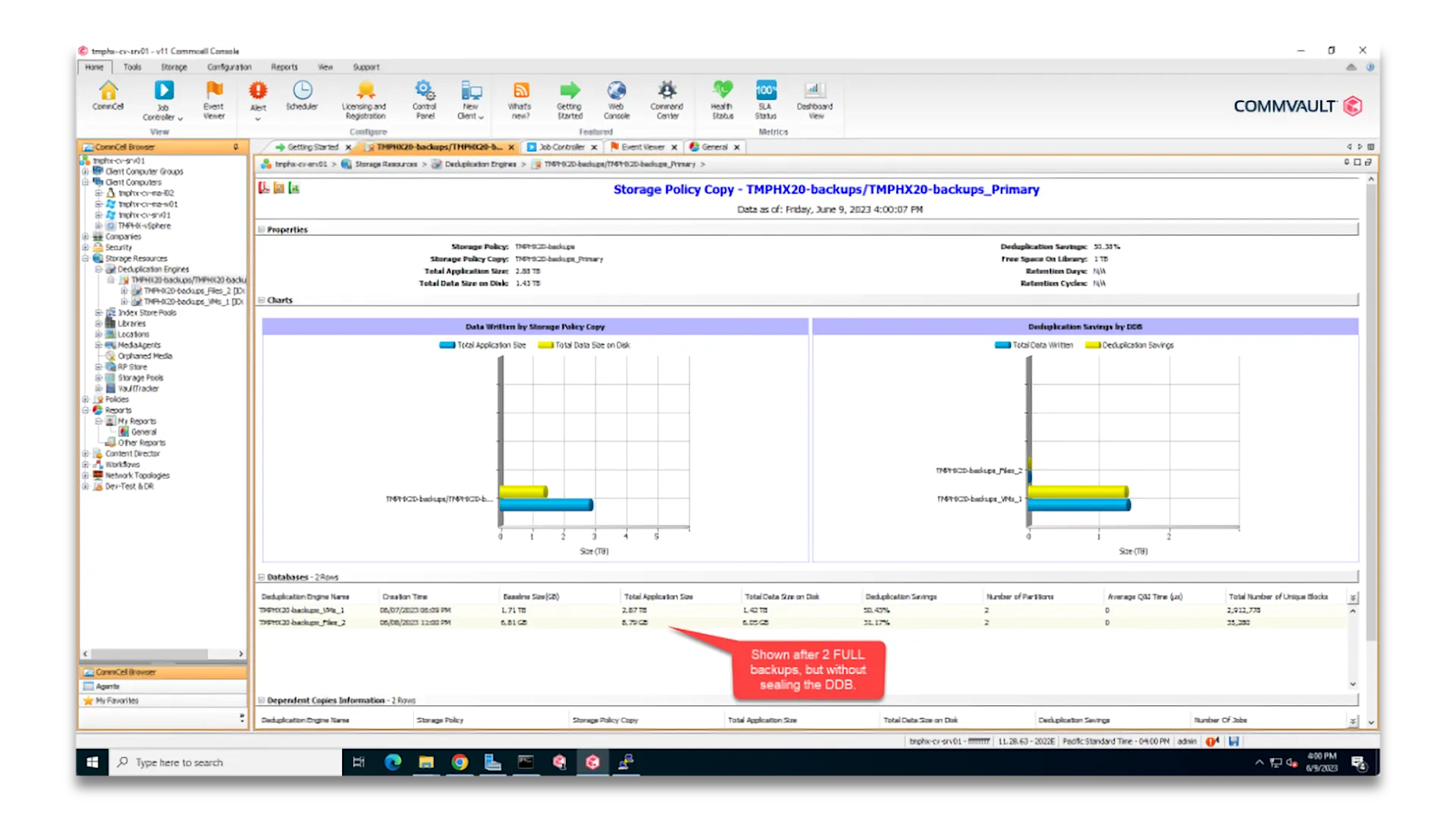The width and height of the screenshot is (1456, 819).
Task: Switch to the Getting Started document tab
Action: (x=312, y=147)
